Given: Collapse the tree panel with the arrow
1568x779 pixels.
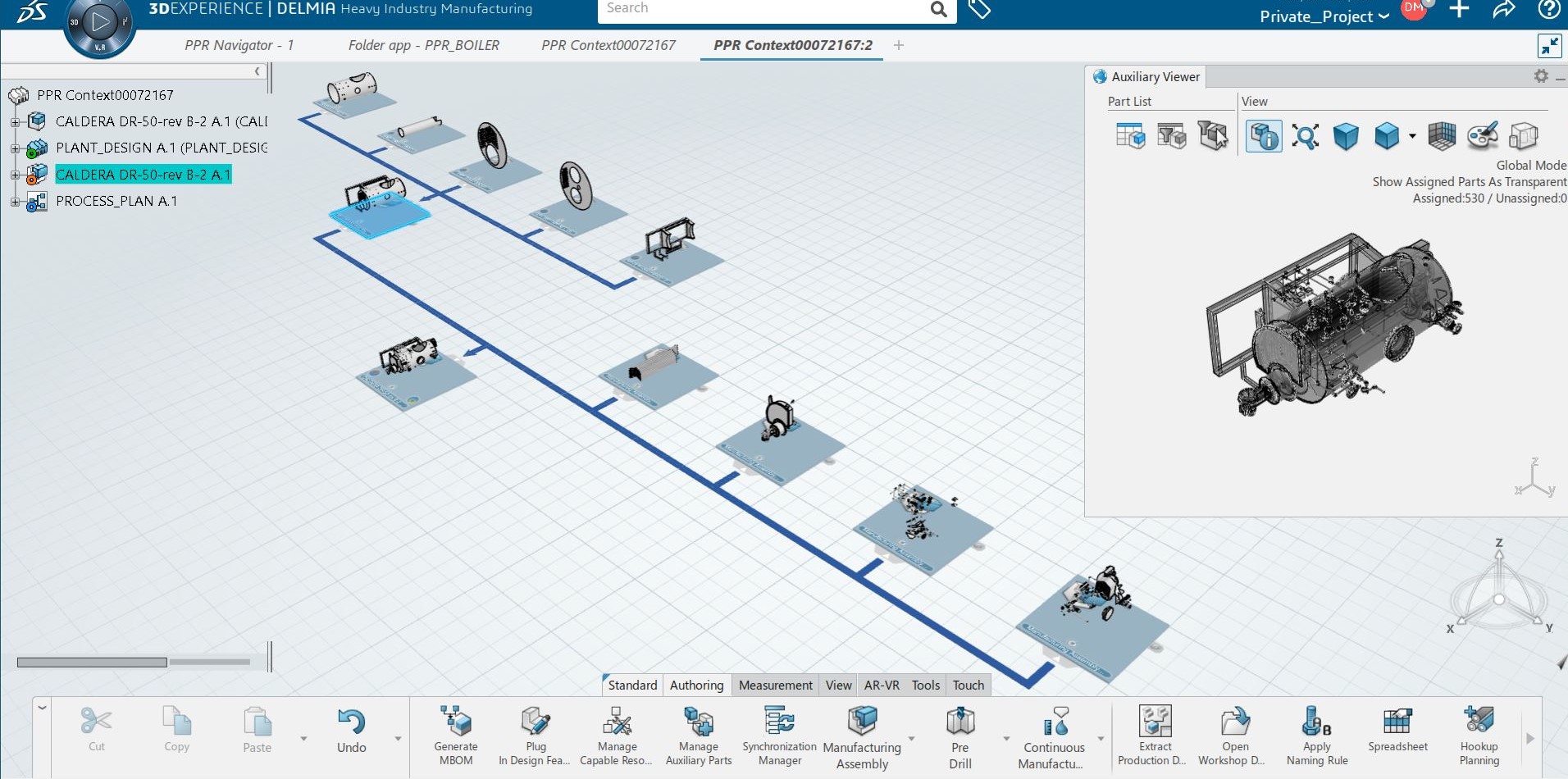Looking at the screenshot, I should 258,71.
